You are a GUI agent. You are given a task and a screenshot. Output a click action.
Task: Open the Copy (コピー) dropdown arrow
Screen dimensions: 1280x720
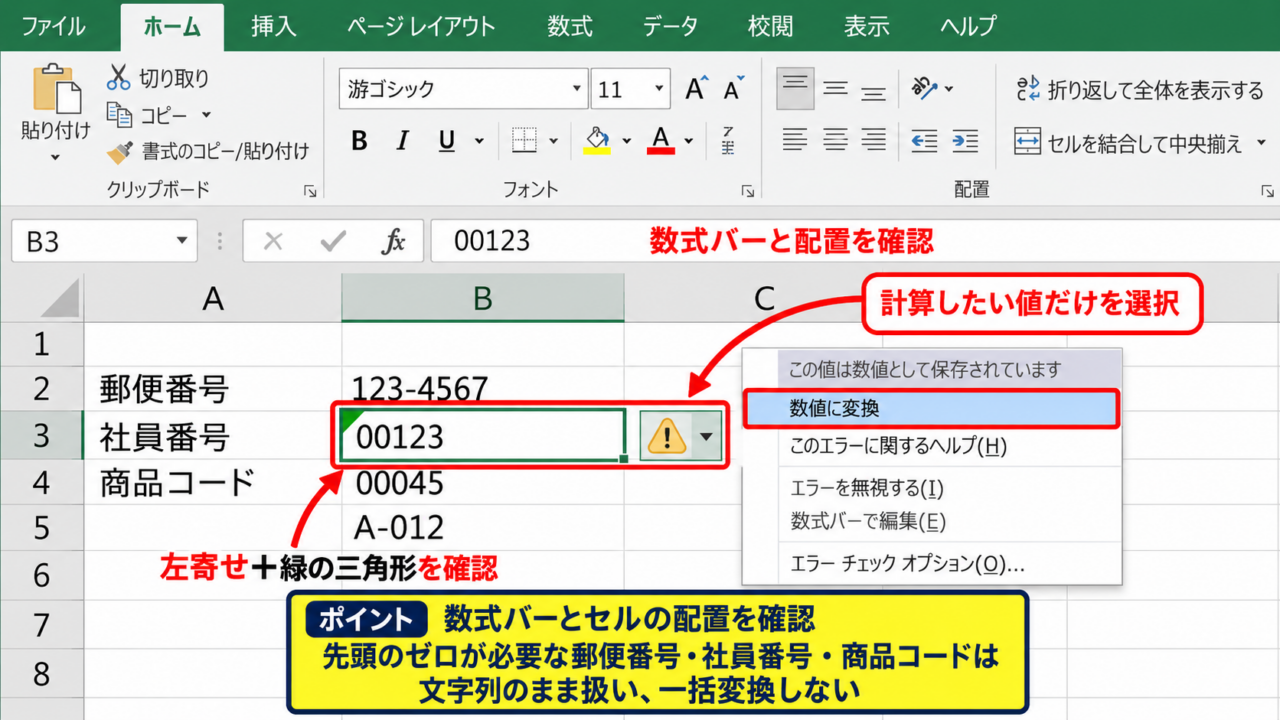point(206,115)
